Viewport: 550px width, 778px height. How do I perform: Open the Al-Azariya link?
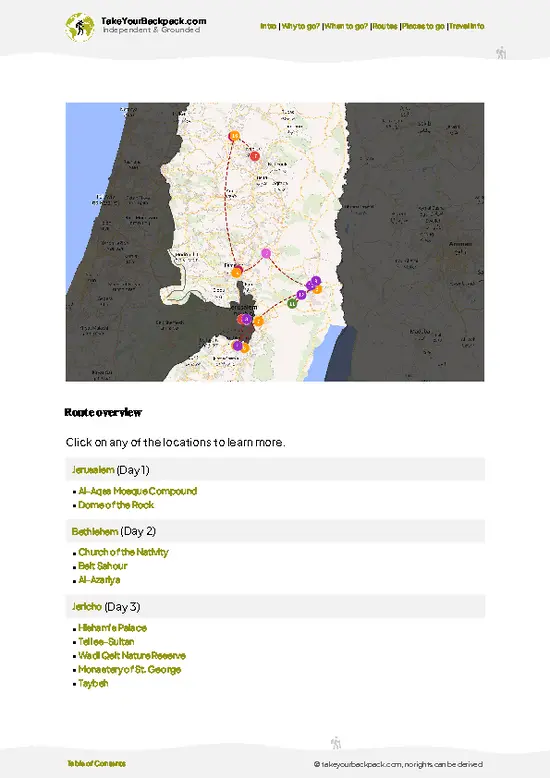point(99,580)
